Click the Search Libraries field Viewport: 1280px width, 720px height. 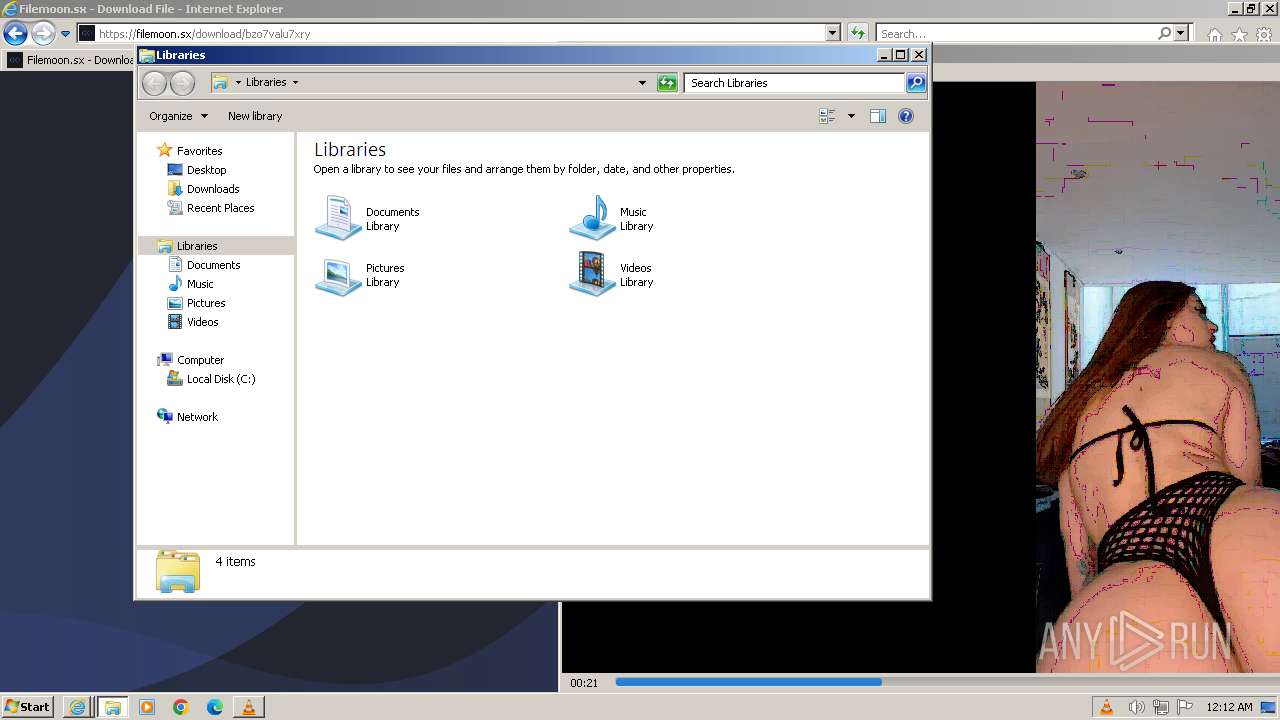(x=795, y=83)
